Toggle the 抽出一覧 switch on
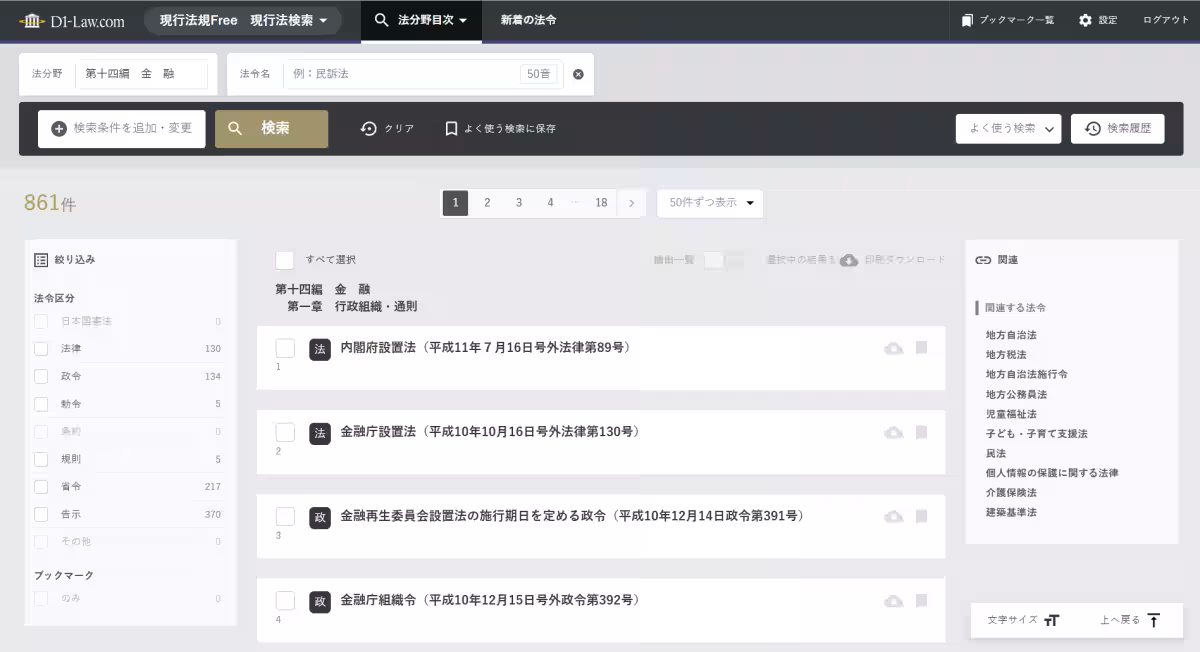Viewport: 1200px width, 652px height. (720, 258)
